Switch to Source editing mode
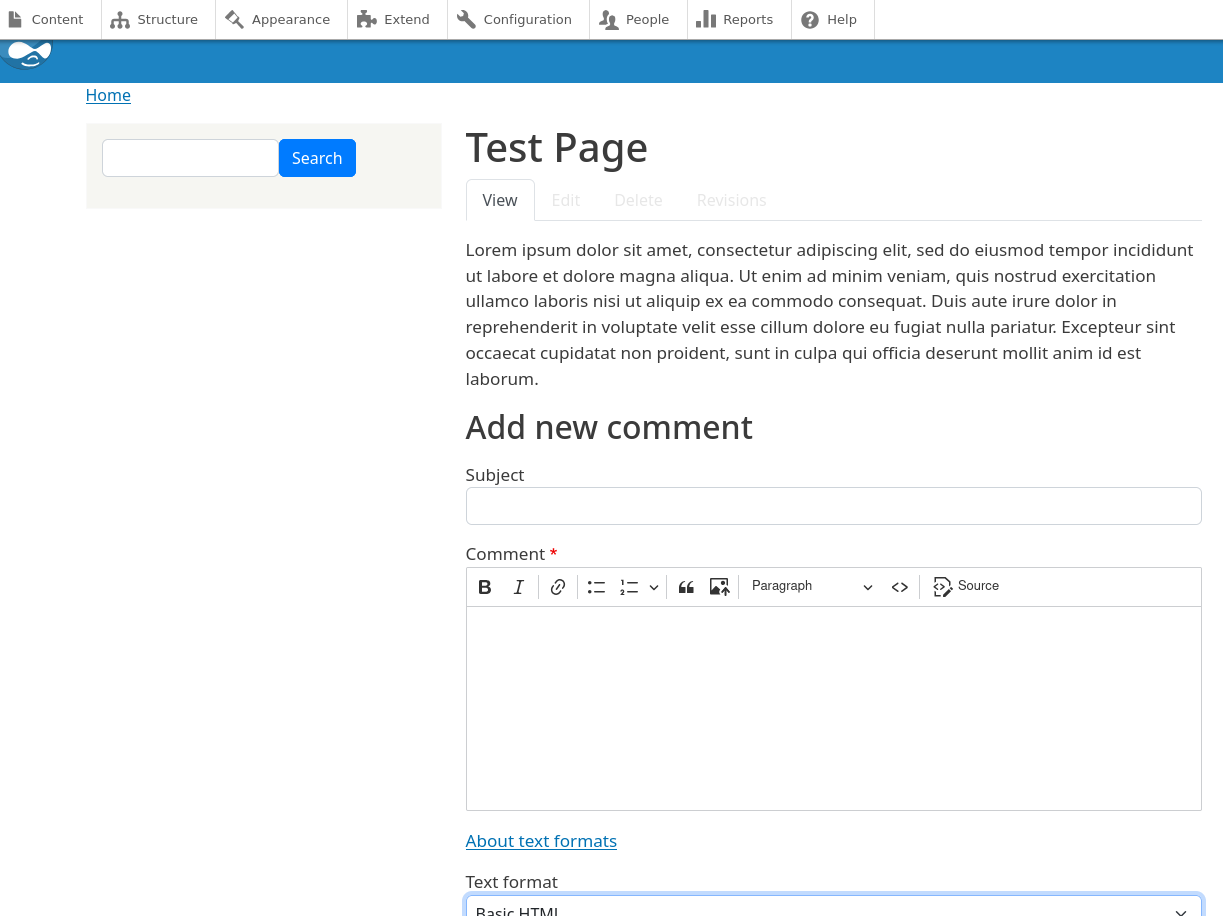This screenshot has height=916, width=1223. 964,587
